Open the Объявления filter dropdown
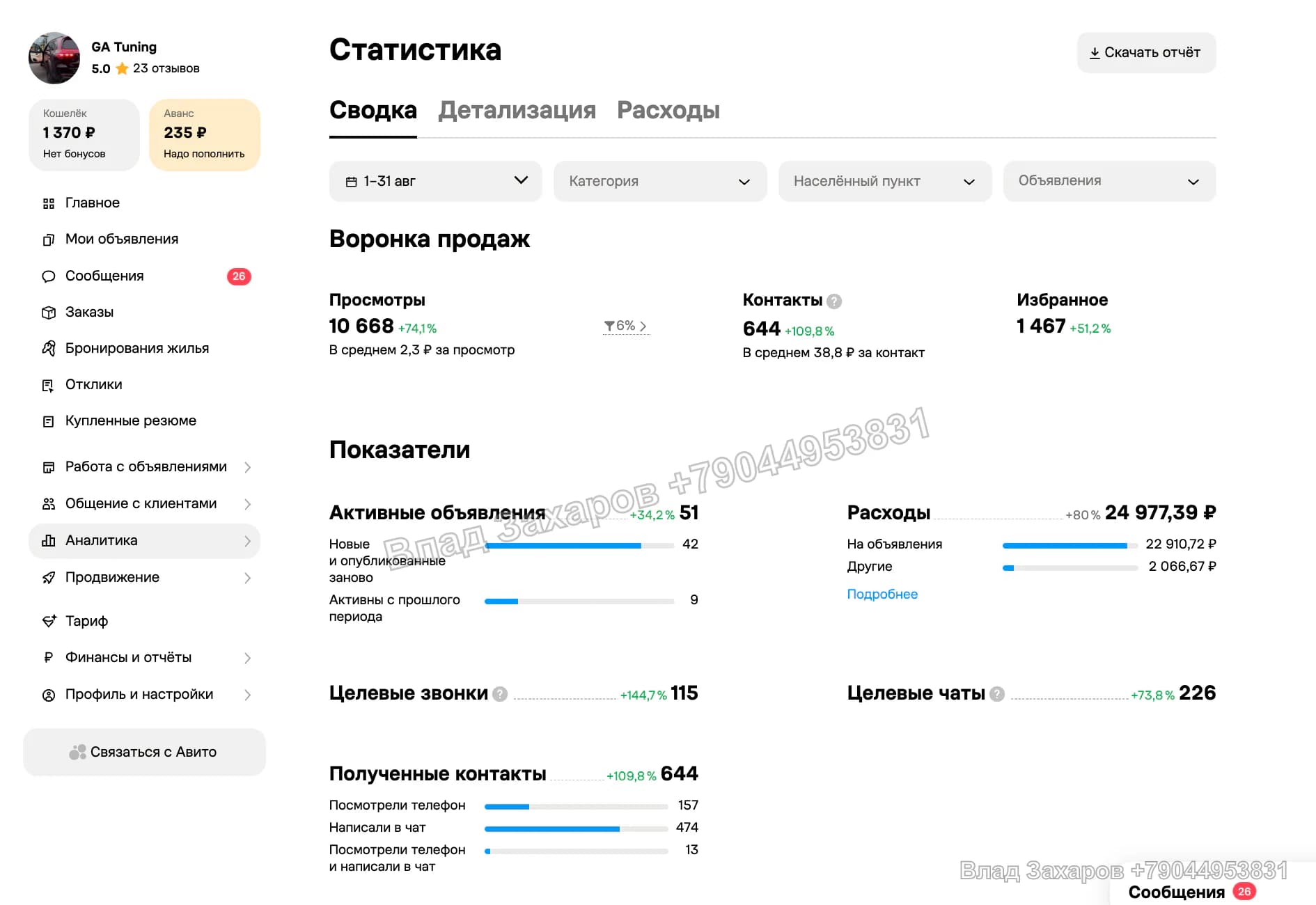 point(1109,181)
